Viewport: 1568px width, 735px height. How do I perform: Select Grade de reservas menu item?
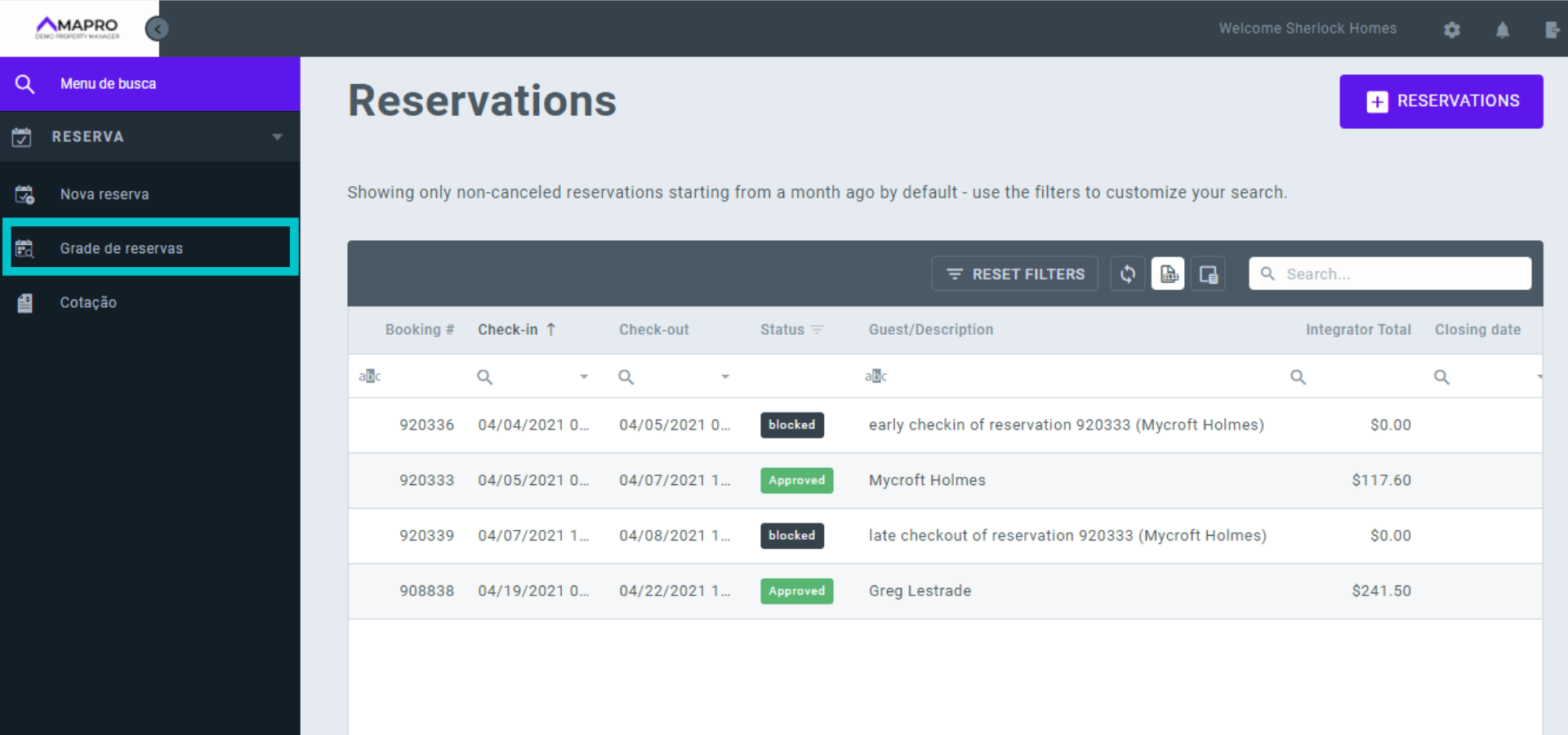121,248
